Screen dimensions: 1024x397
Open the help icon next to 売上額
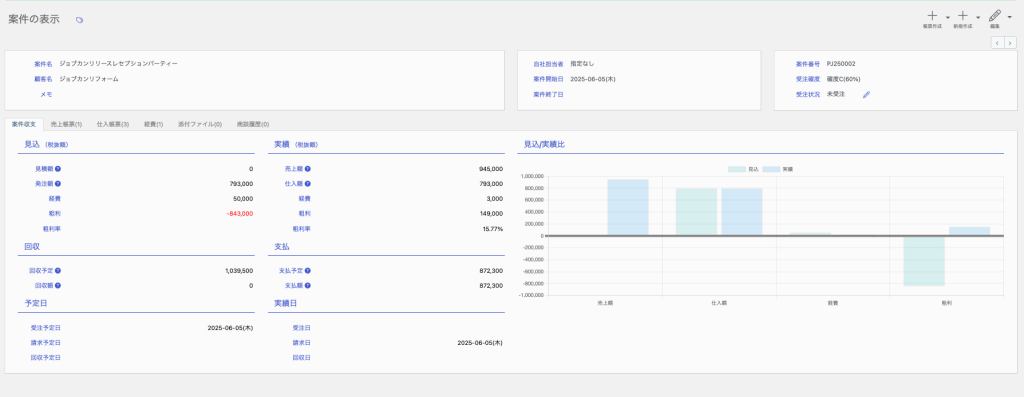coord(308,169)
